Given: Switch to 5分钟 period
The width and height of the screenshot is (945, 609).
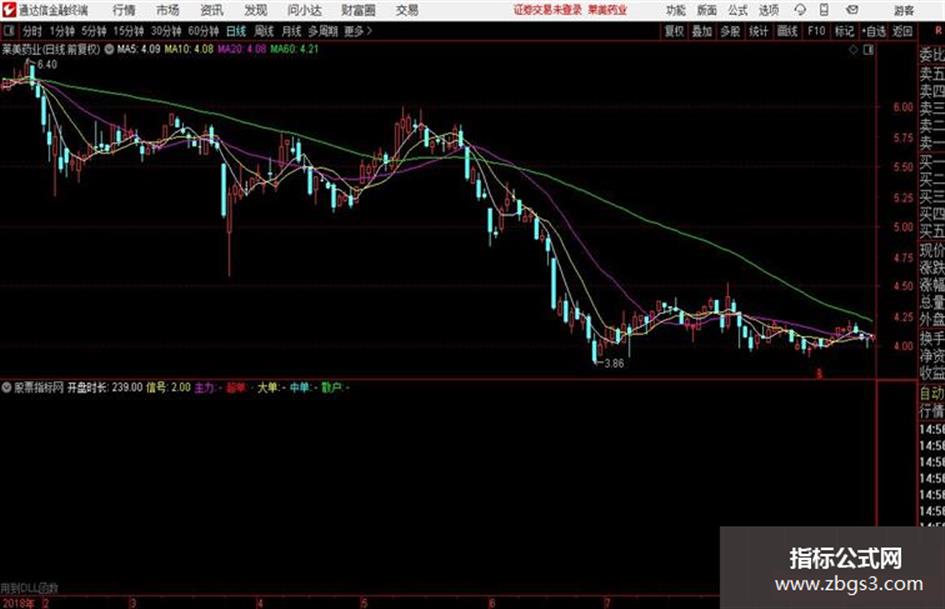Looking at the screenshot, I should 94,31.
